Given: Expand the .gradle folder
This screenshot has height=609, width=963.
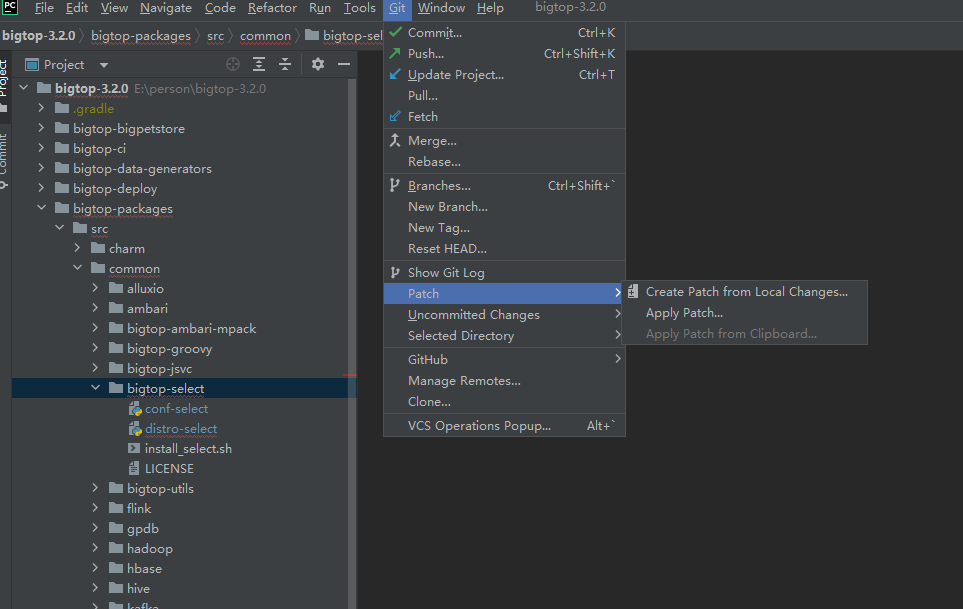Looking at the screenshot, I should click(x=41, y=108).
